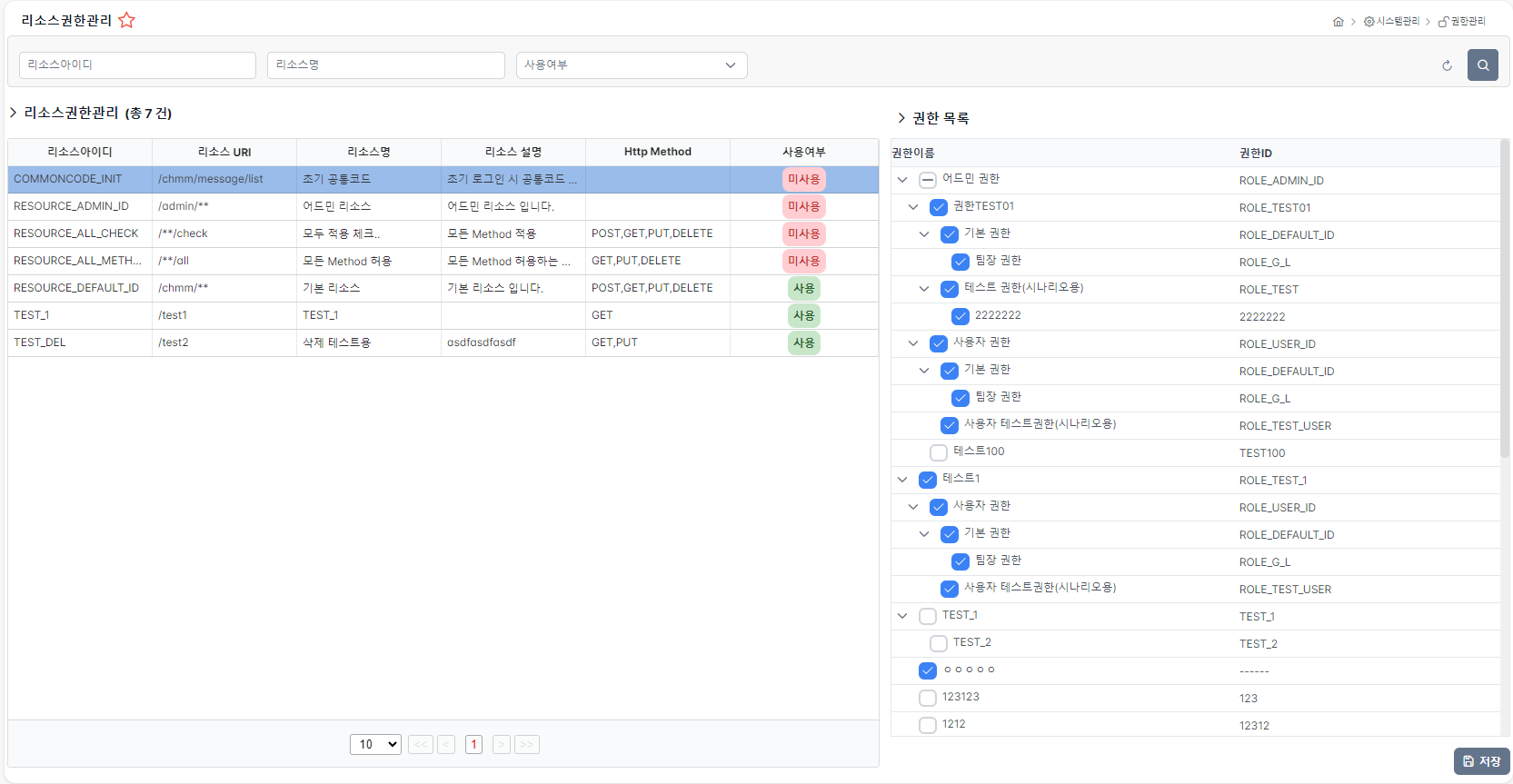Viewport: 1513px width, 784px height.
Task: Collapse the 테스트1 tree node
Action: click(x=902, y=480)
